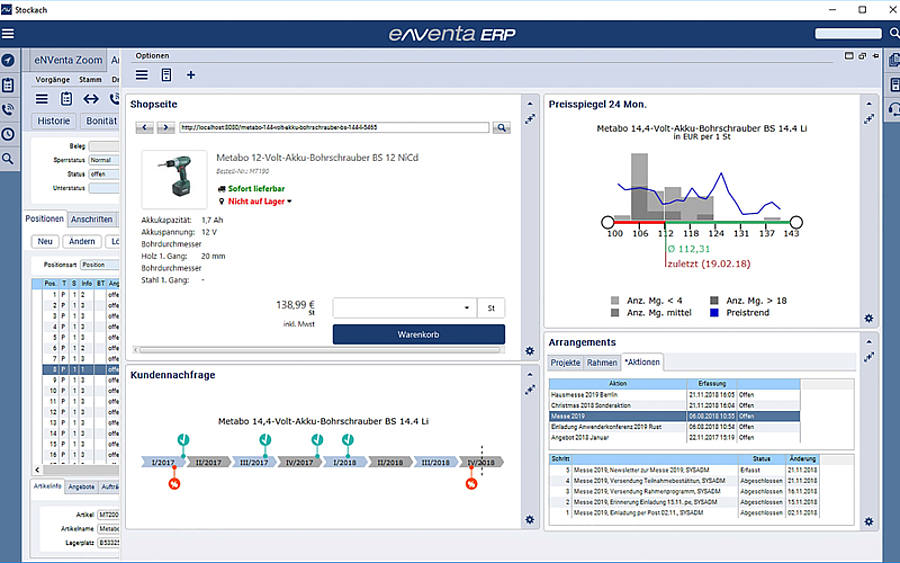
Task: Open Kundennachfrage panel settings gear
Action: (x=530, y=519)
